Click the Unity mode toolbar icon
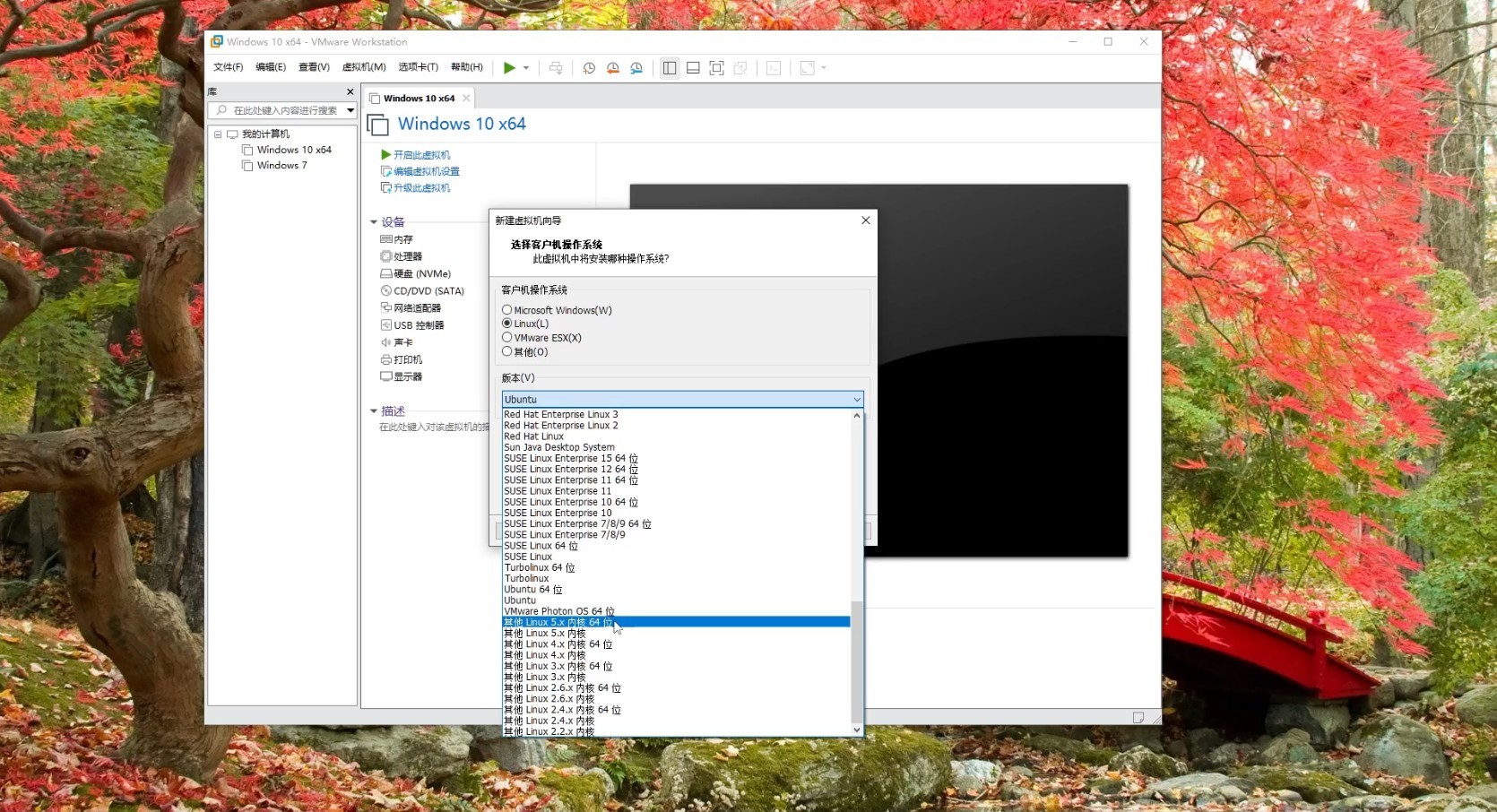Image resolution: width=1497 pixels, height=812 pixels. coord(740,68)
